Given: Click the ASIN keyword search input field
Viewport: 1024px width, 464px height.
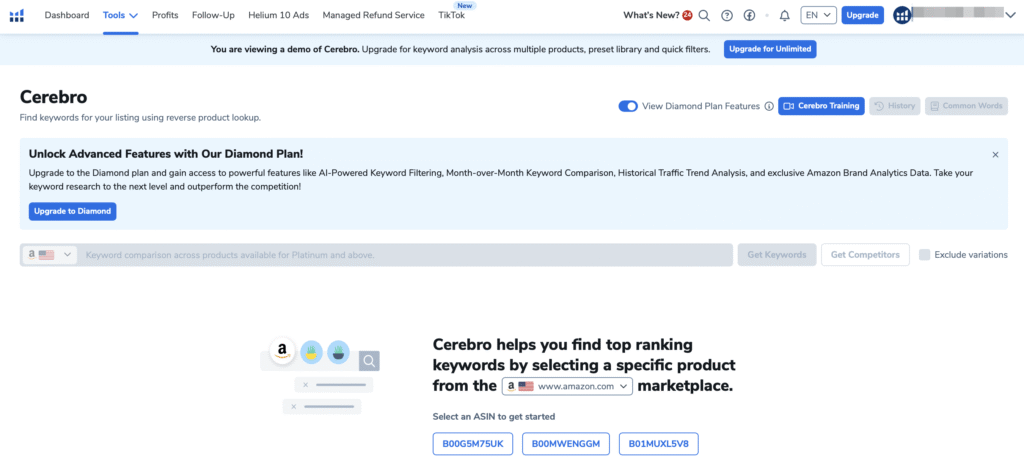Looking at the screenshot, I should tap(405, 255).
